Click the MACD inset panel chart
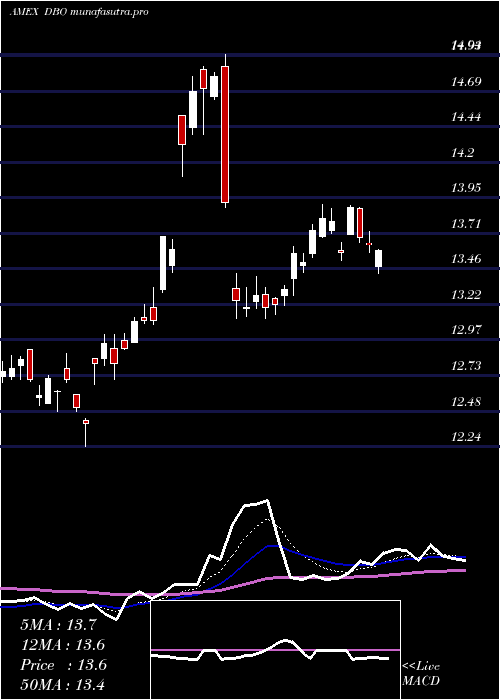This screenshot has width=500, height=700. coord(275,650)
